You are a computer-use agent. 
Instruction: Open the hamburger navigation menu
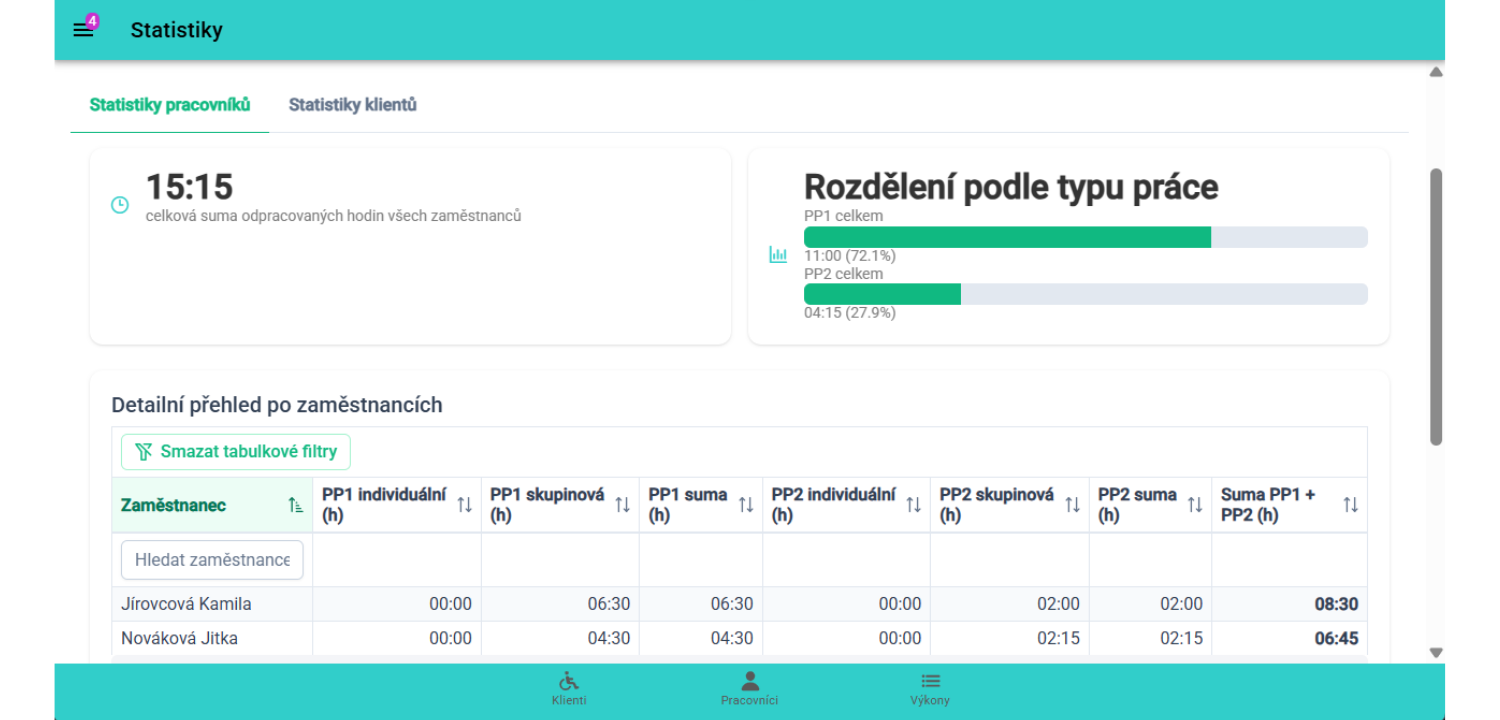83,30
